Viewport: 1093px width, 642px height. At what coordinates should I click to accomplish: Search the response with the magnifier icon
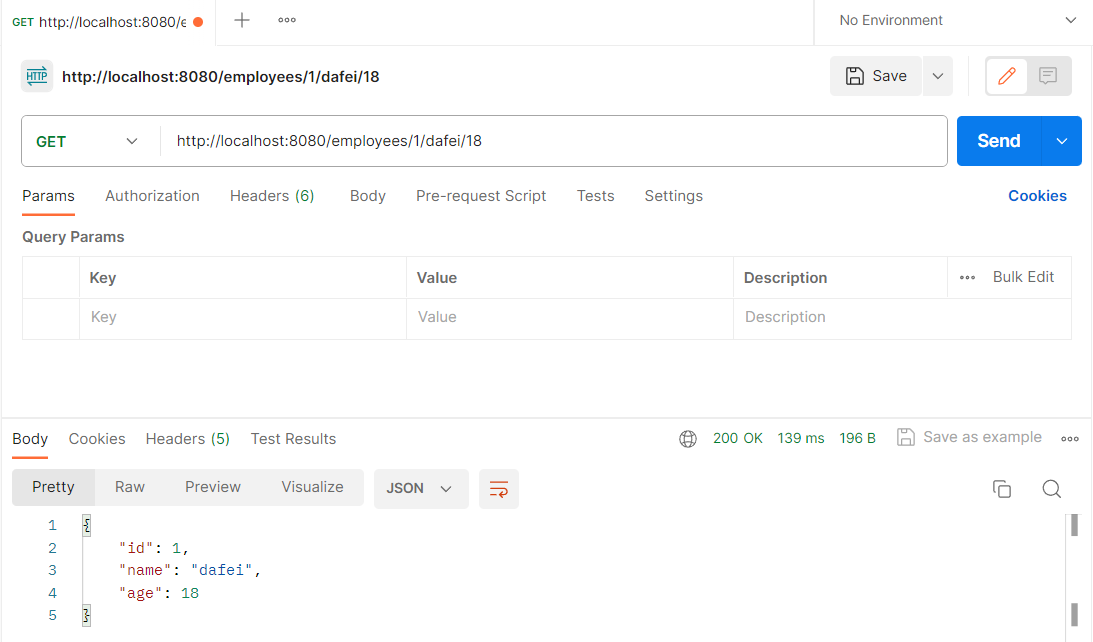pyautogui.click(x=1052, y=489)
